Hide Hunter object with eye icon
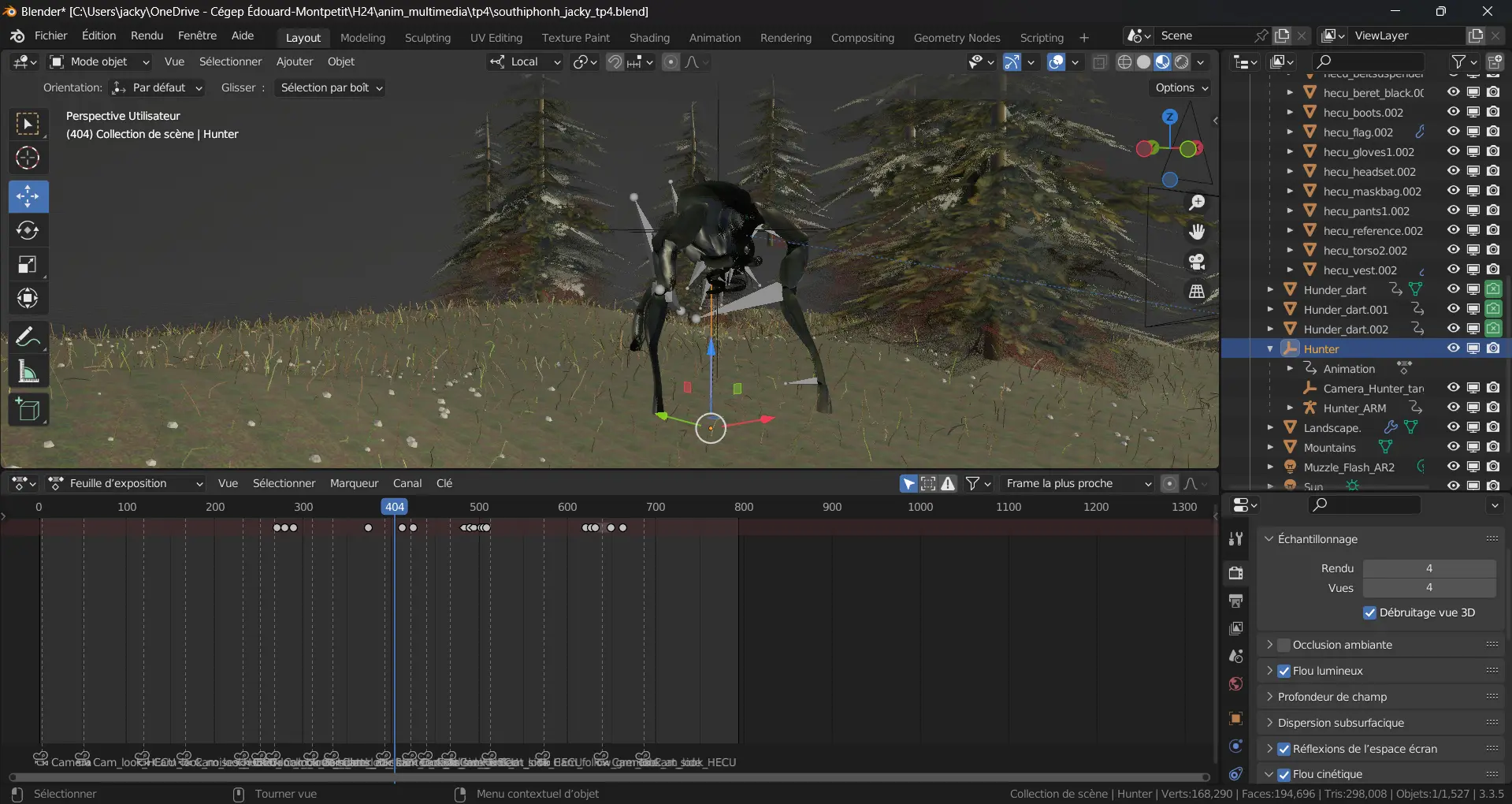Image resolution: width=1512 pixels, height=804 pixels. point(1454,348)
